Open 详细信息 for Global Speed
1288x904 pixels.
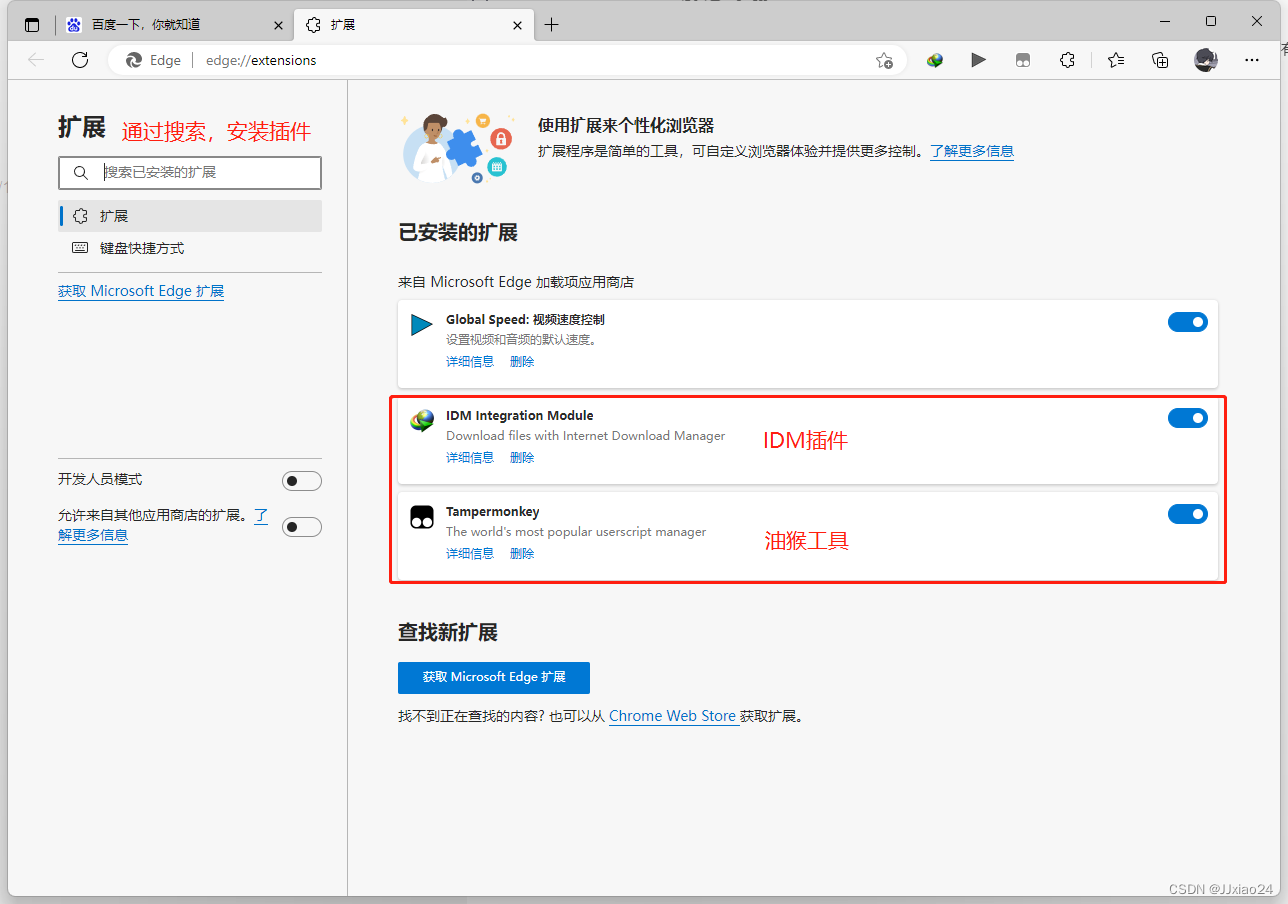pyautogui.click(x=470, y=362)
